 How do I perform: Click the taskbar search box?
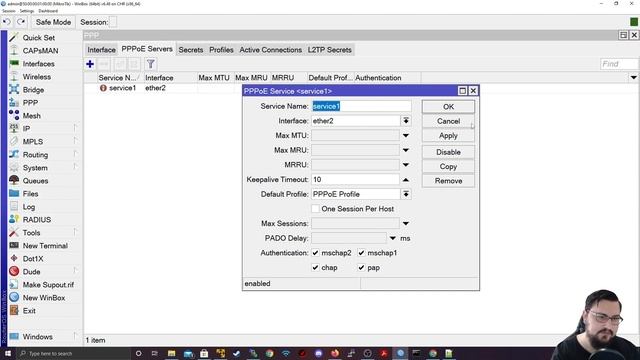73,353
